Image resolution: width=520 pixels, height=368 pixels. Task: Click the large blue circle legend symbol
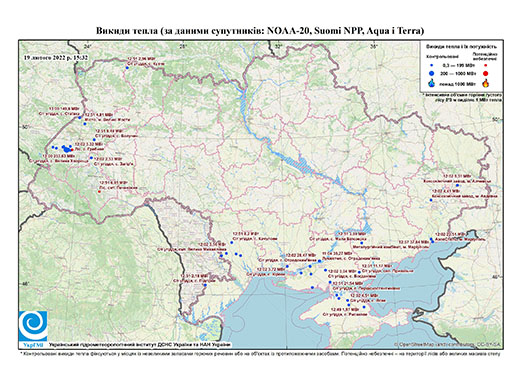(x=431, y=73)
